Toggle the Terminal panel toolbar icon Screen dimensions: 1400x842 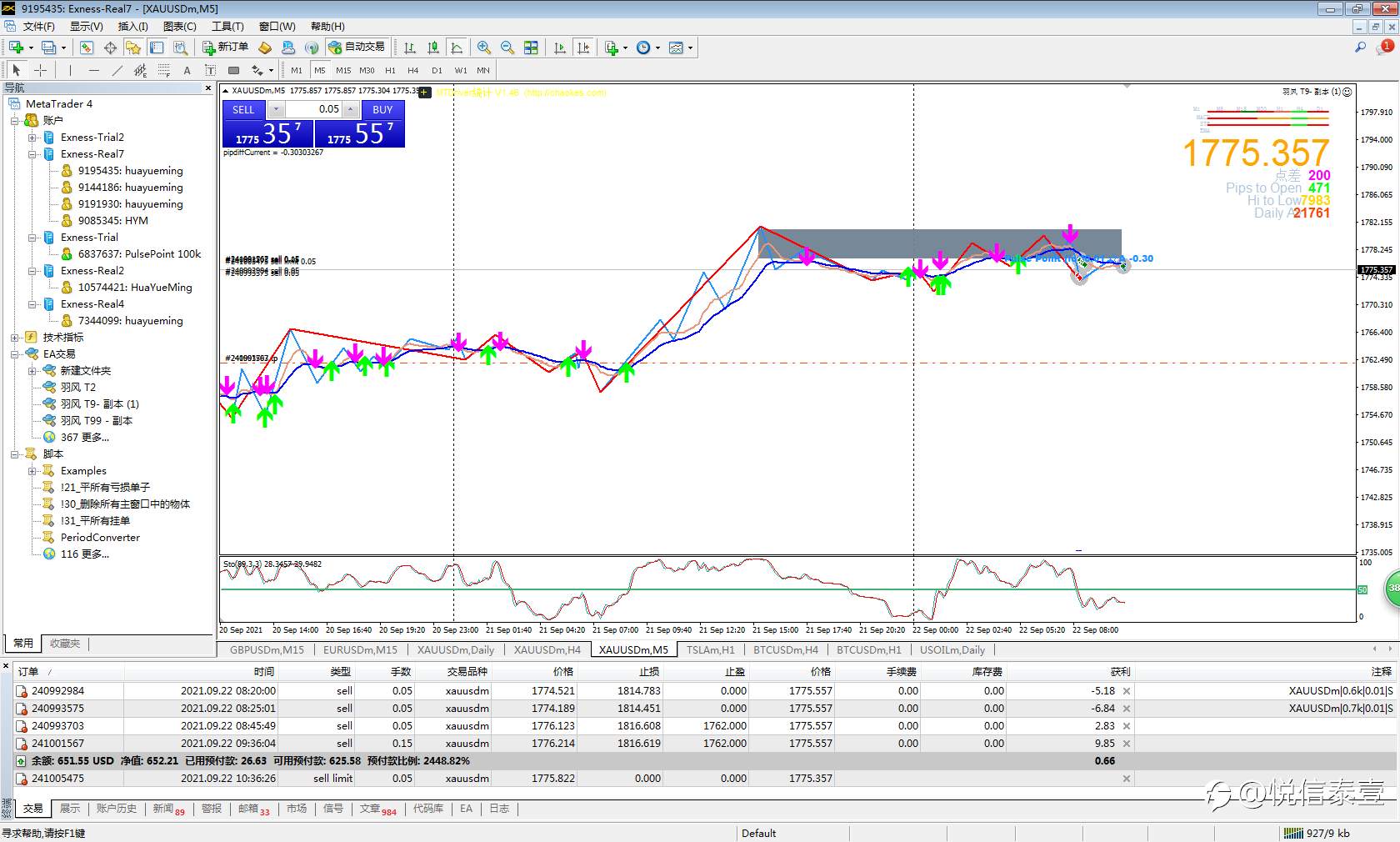[157, 48]
